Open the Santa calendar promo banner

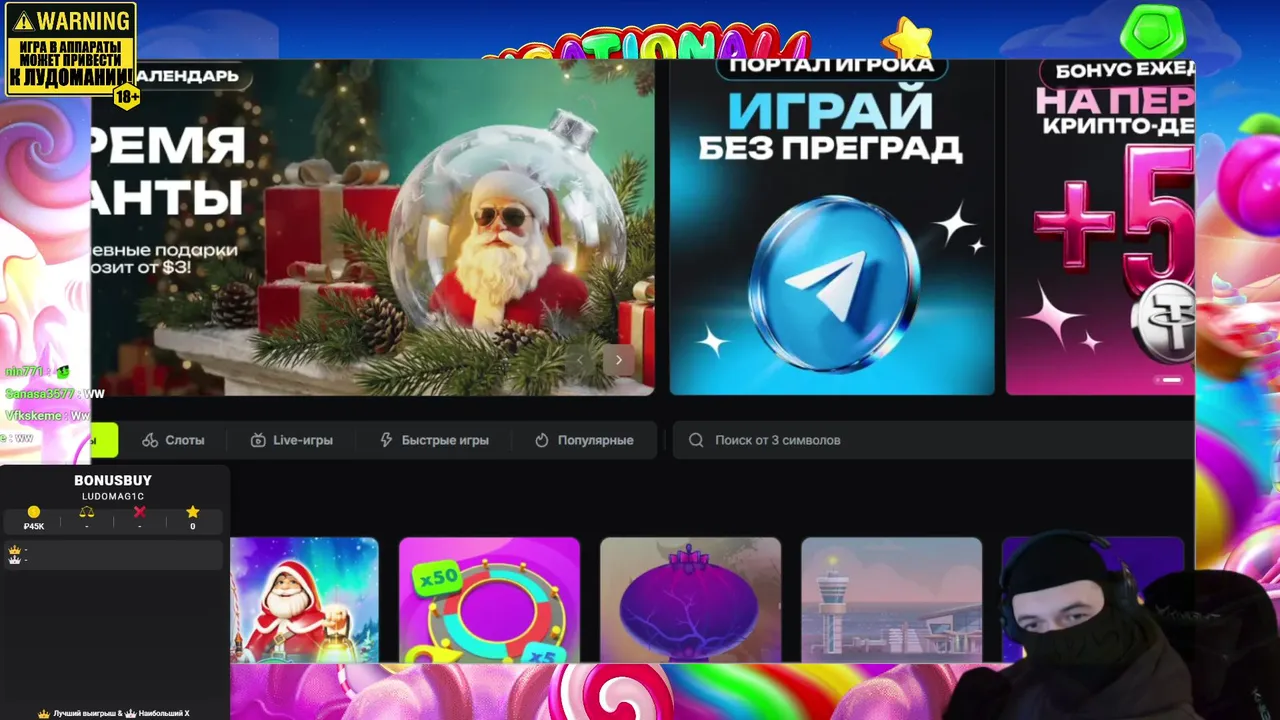pyautogui.click(x=373, y=228)
